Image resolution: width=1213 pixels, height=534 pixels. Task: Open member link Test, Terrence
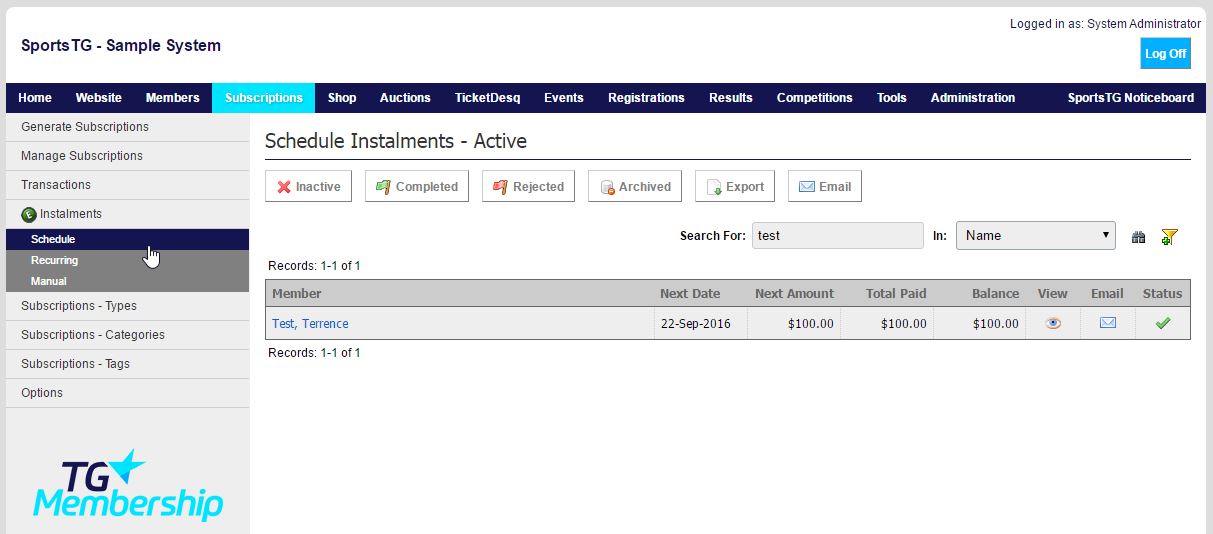(310, 324)
